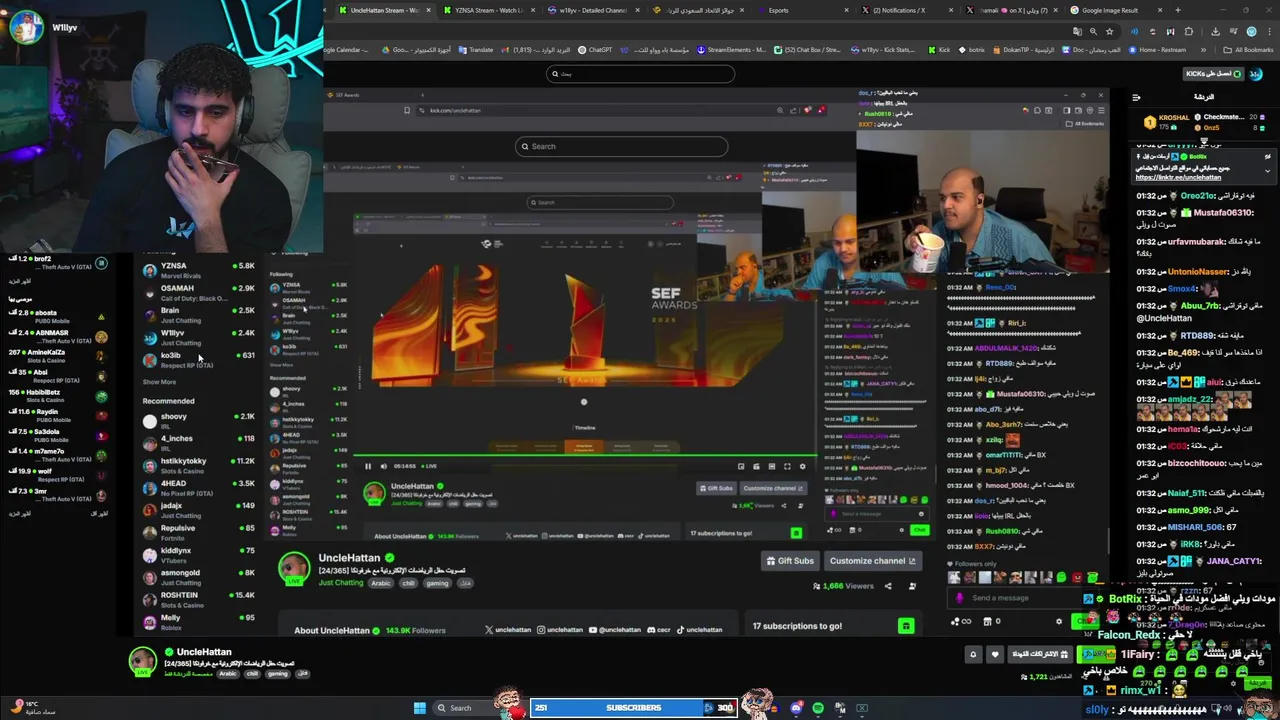Open ROSHTEIN in Recommended list
Image resolution: width=1280 pixels, height=720 pixels.
[x=198, y=598]
